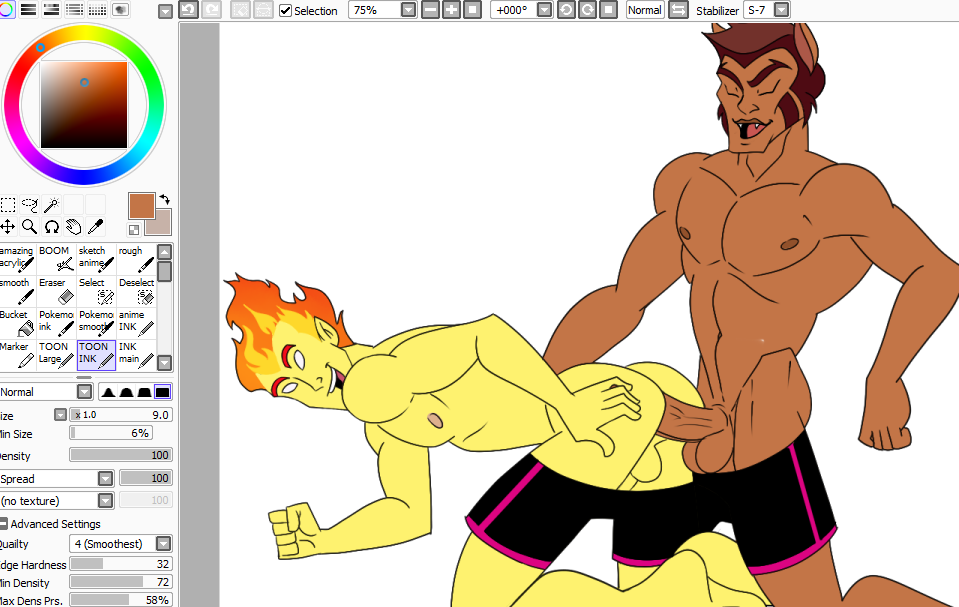The image size is (959, 607).
Task: Select the Lasso selection tool
Action: click(29, 205)
